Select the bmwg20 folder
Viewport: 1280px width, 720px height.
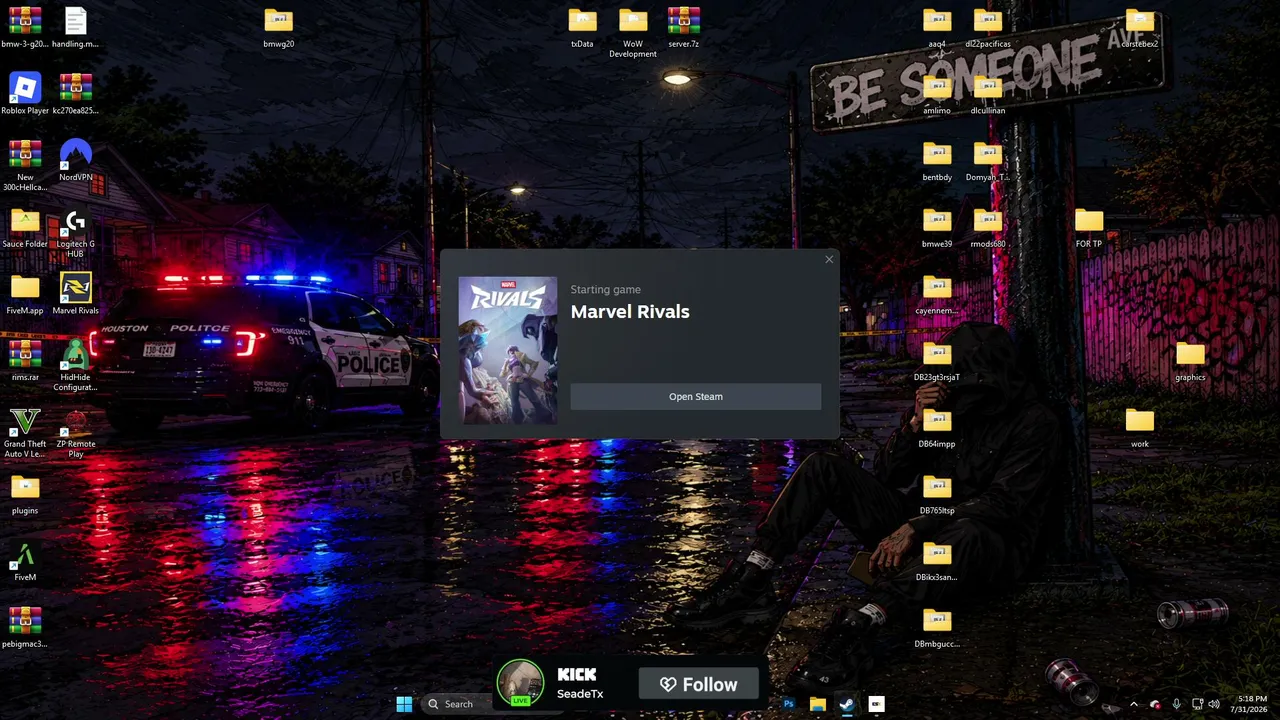(278, 27)
